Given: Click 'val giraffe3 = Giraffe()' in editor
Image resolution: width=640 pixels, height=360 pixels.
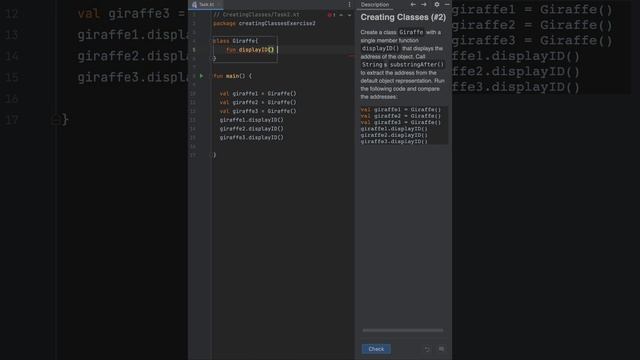Looking at the screenshot, I should coord(258,111).
